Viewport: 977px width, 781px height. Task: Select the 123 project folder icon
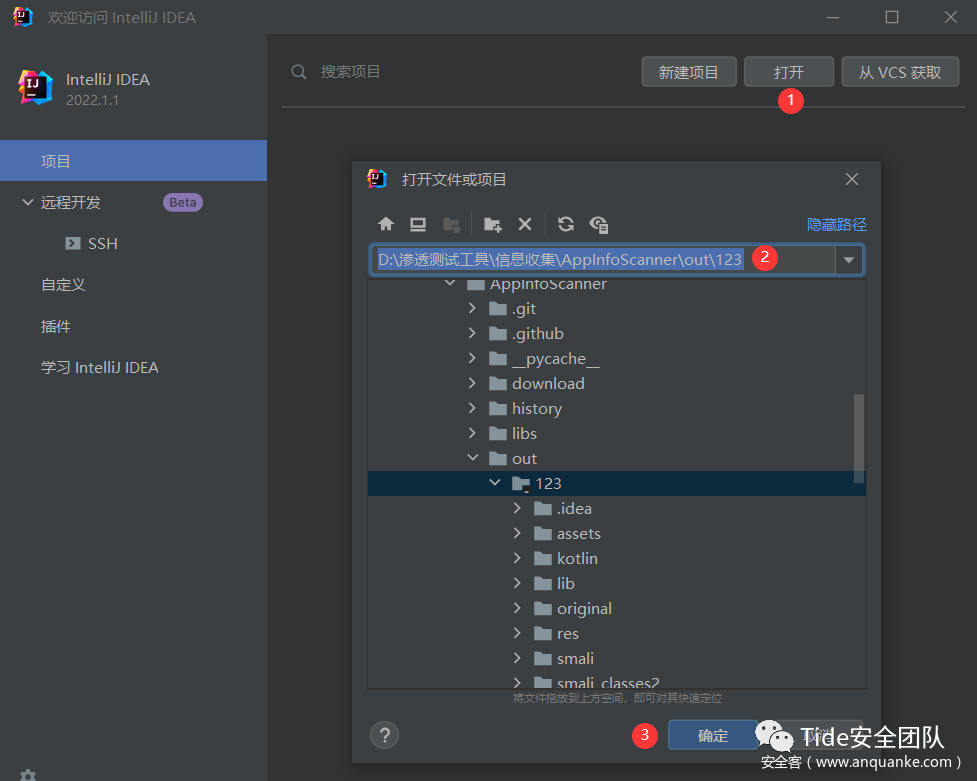coord(520,484)
